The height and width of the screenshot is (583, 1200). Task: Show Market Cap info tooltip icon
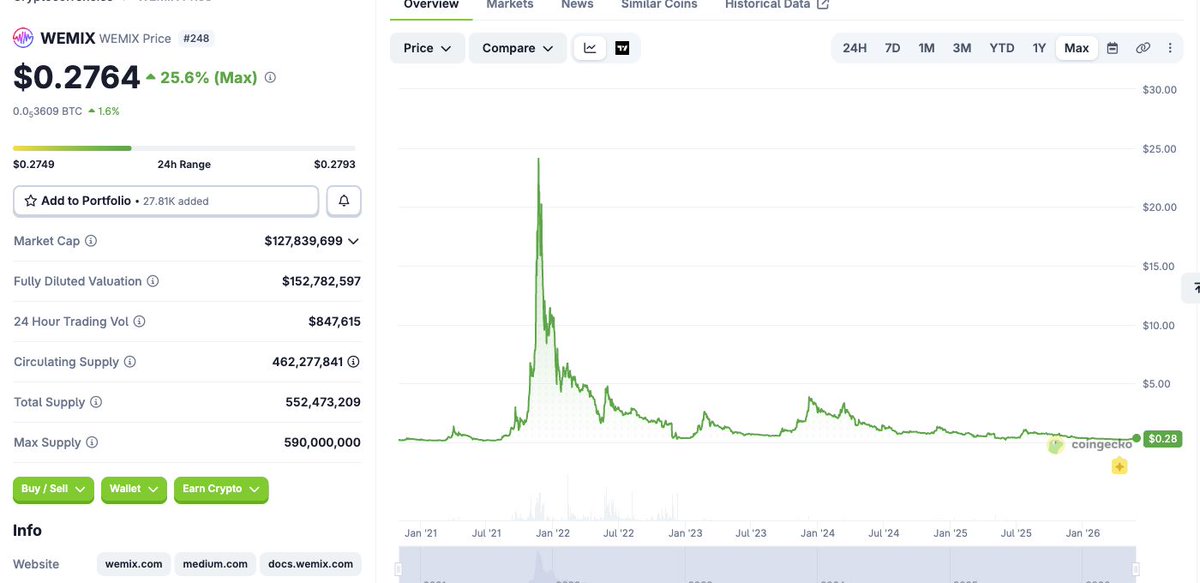click(91, 241)
